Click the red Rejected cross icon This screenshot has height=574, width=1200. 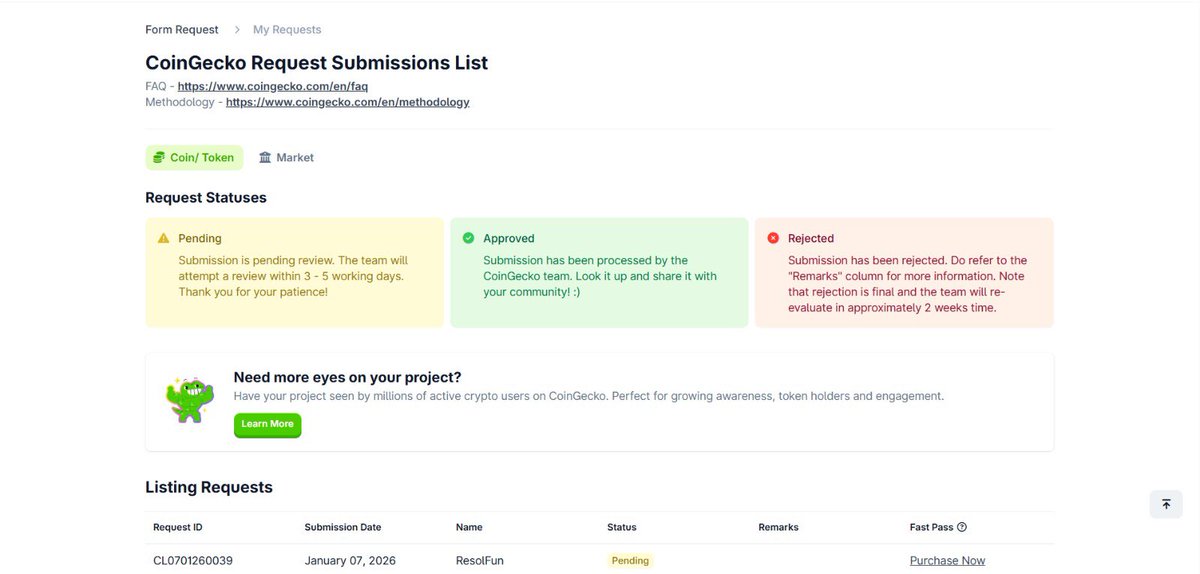click(x=773, y=238)
